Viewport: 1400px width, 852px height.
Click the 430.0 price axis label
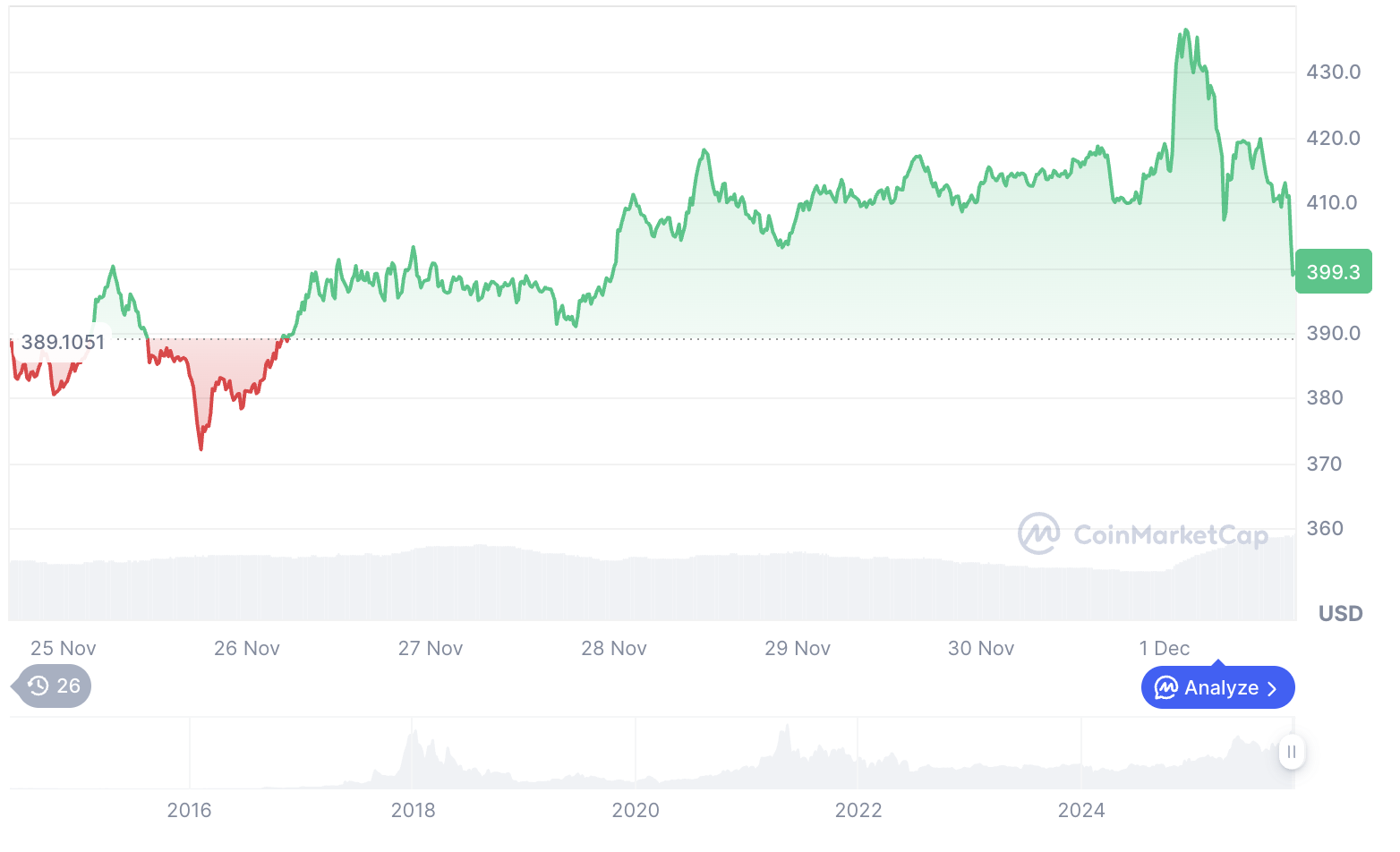pyautogui.click(x=1333, y=72)
